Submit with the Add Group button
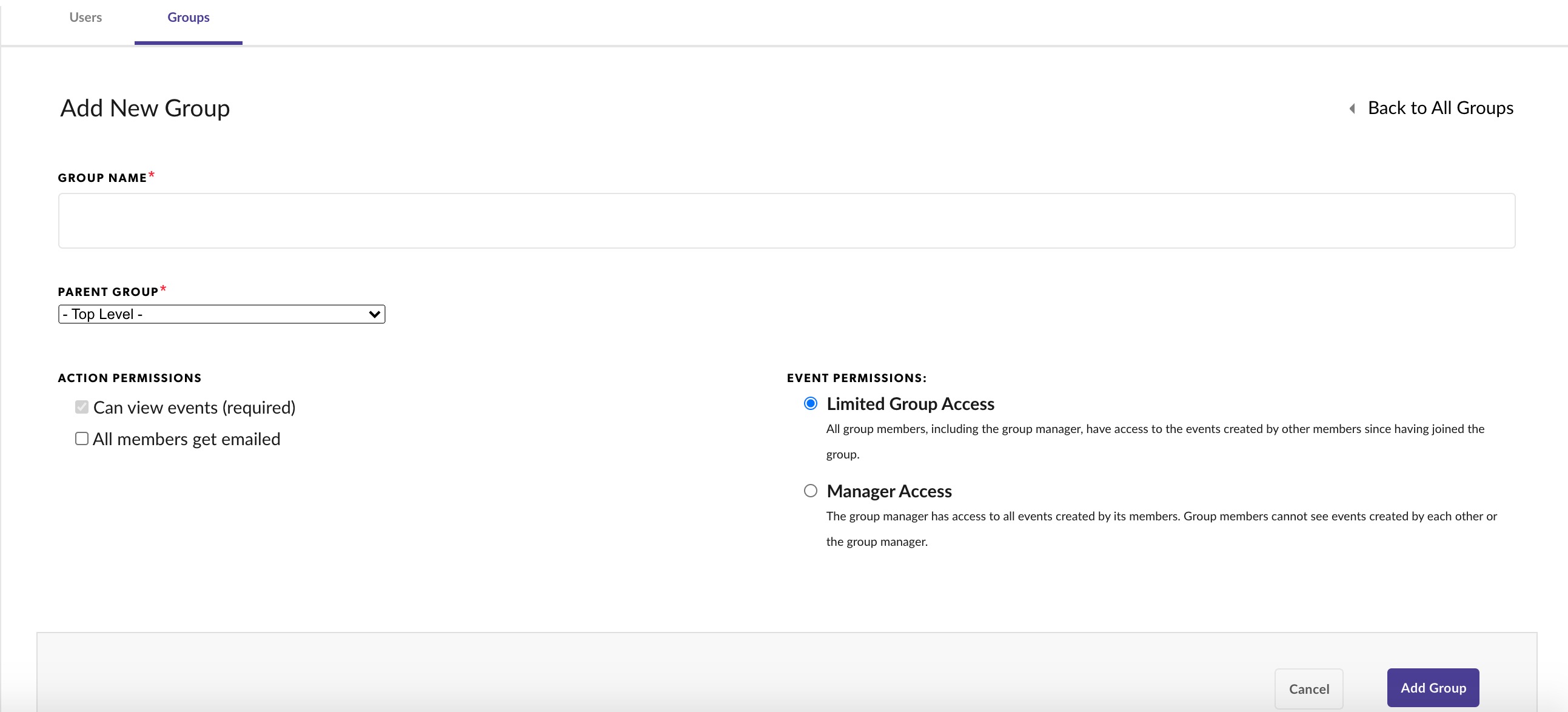 click(1433, 688)
